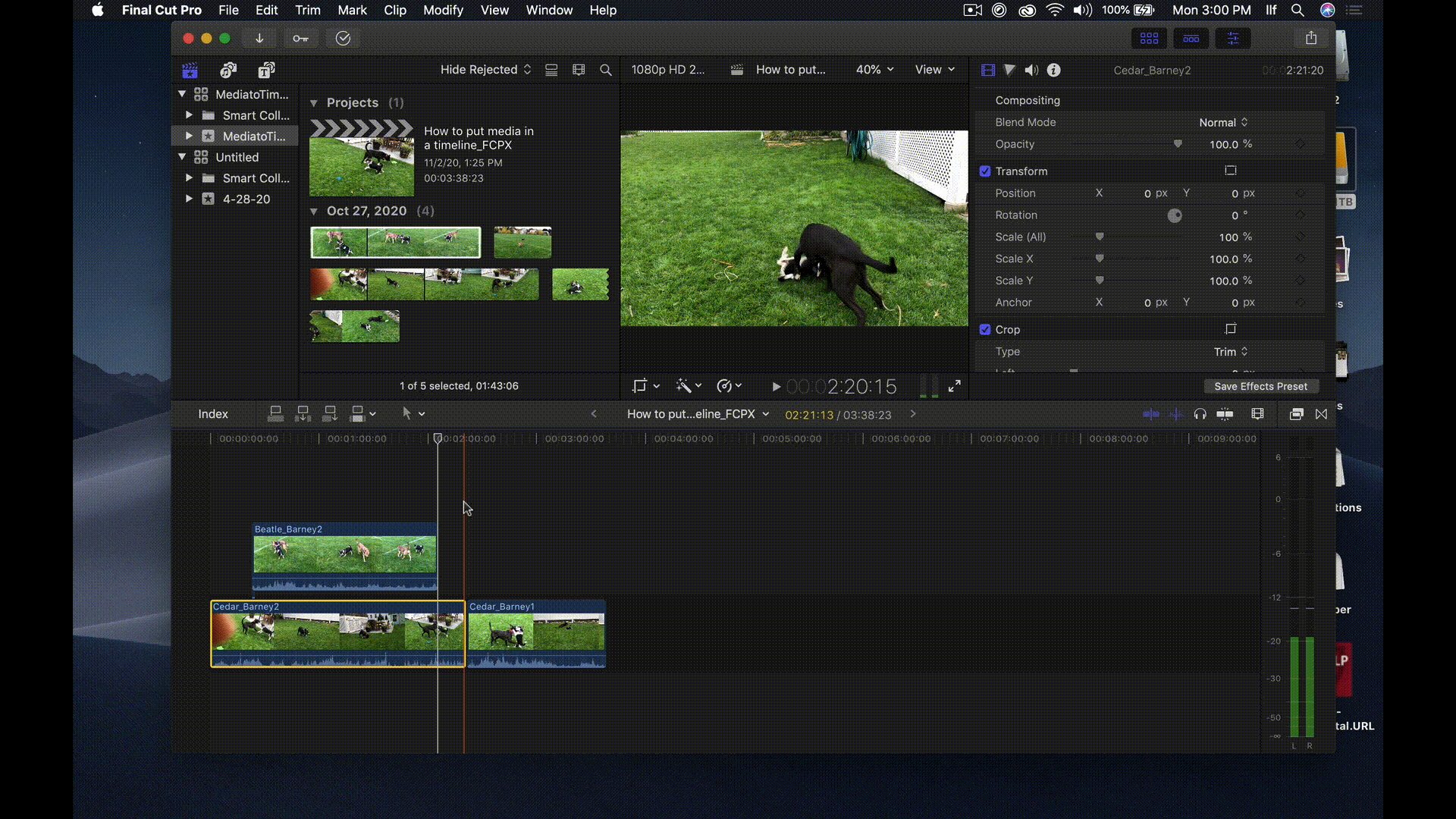Click the Index button

click(213, 414)
